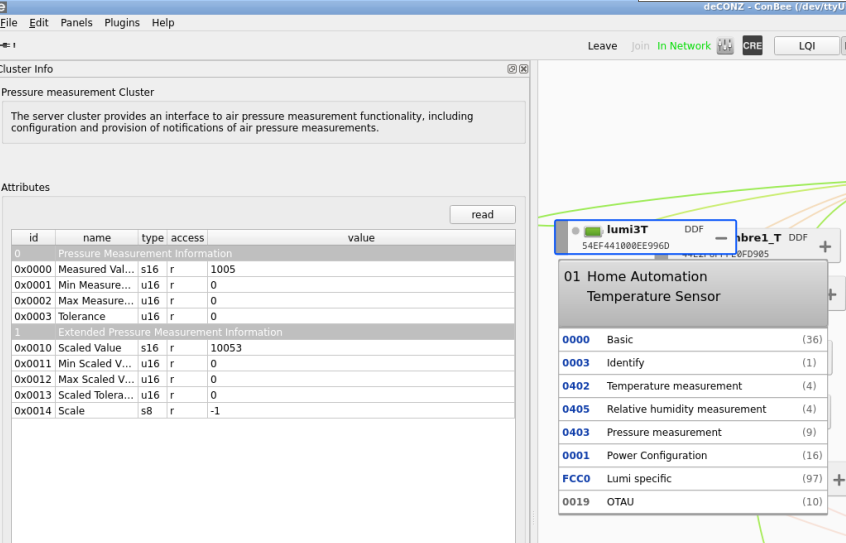The image size is (846, 543).
Task: Select the Pressure measurement 0403 cluster
Action: 693,432
